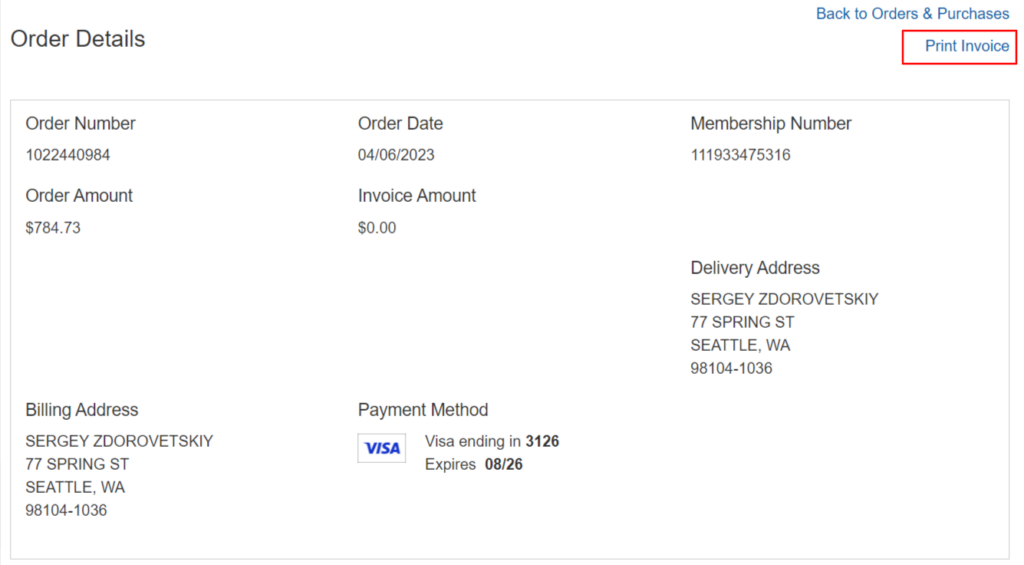Screen dimensions: 1024x565
Task: Click the invoice amount $0.00
Action: click(377, 227)
